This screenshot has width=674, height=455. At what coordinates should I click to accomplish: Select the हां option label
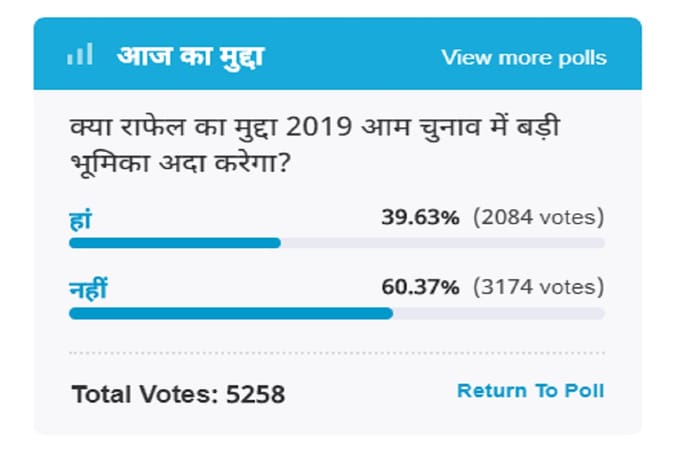point(80,218)
